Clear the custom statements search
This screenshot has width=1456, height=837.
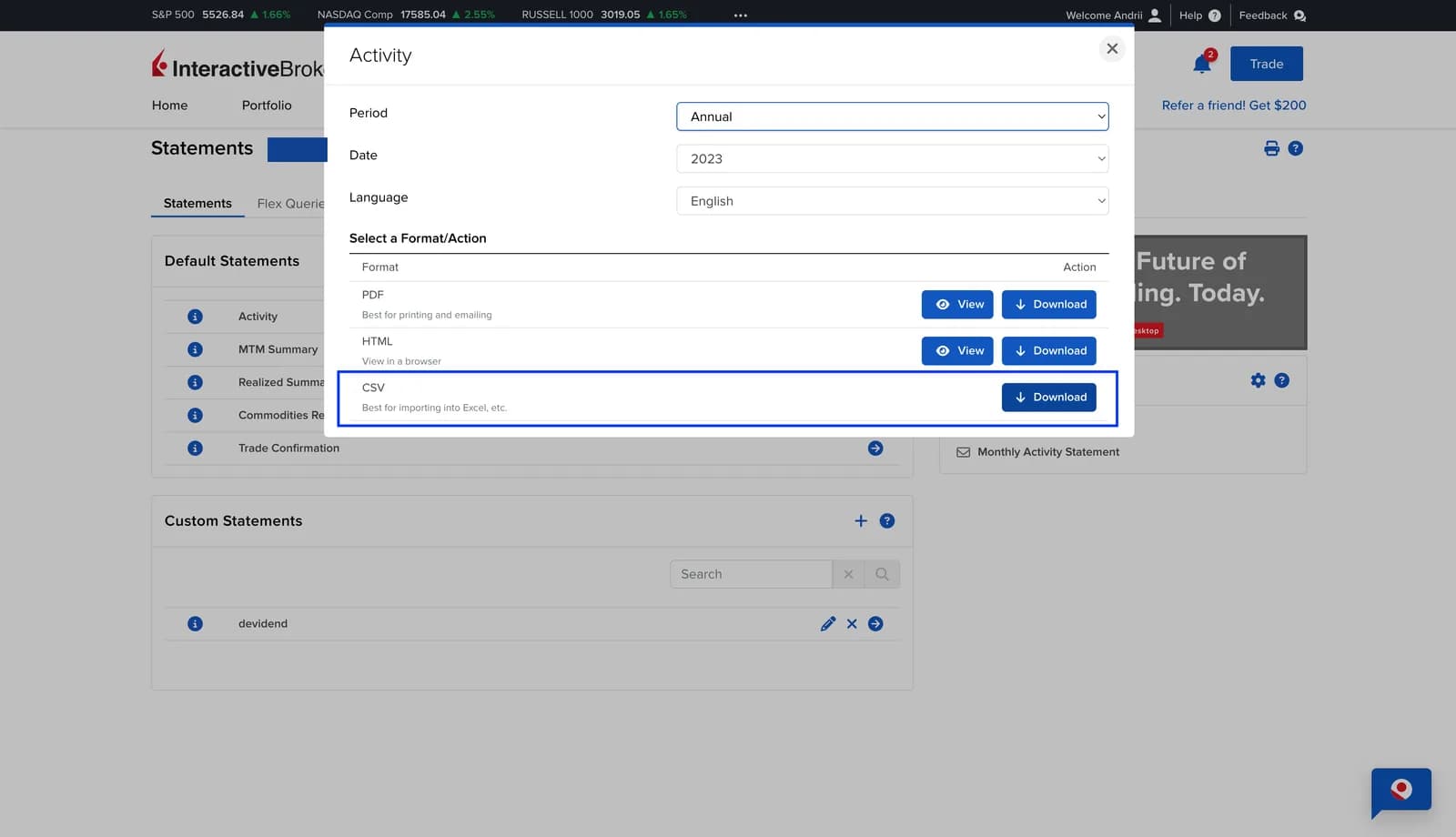(848, 574)
